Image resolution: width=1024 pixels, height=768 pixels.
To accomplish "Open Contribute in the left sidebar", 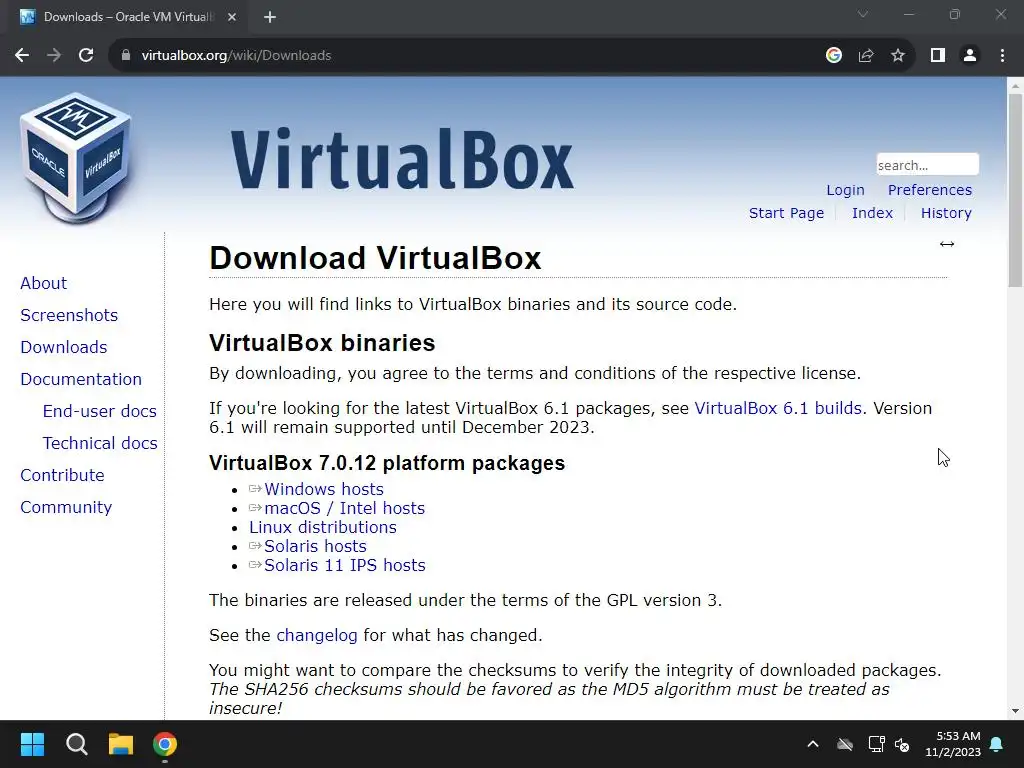I will pos(62,475).
